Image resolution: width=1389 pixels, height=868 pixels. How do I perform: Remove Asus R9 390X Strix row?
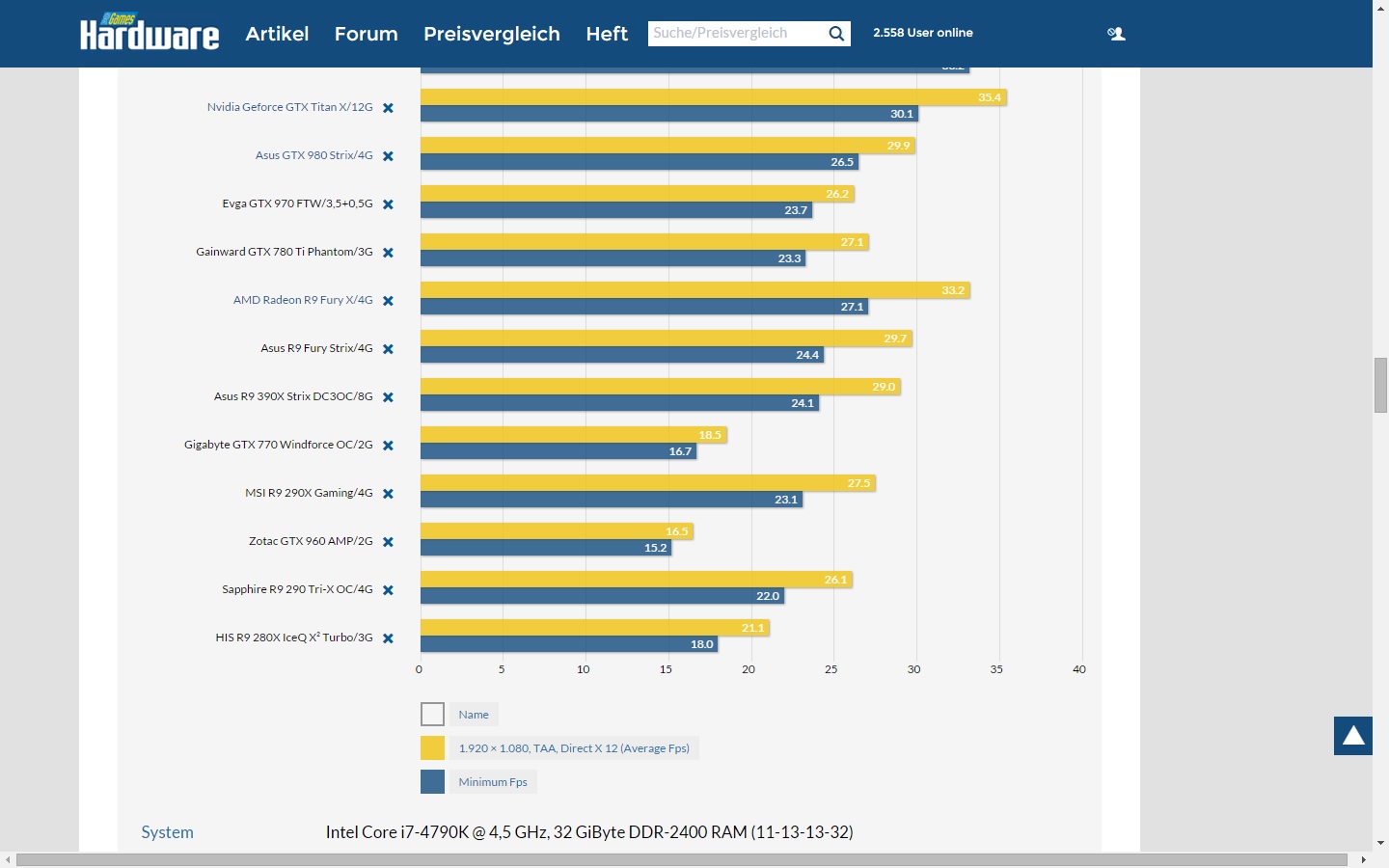(388, 397)
